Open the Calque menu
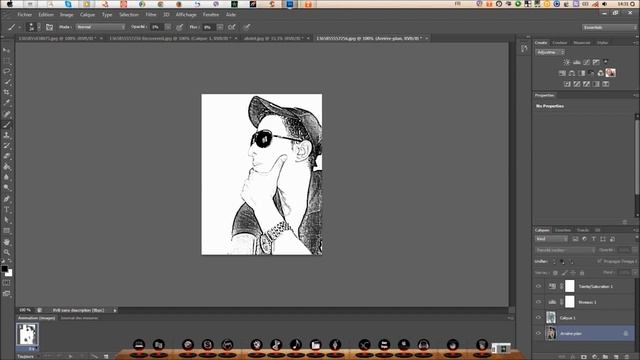 click(x=87, y=15)
